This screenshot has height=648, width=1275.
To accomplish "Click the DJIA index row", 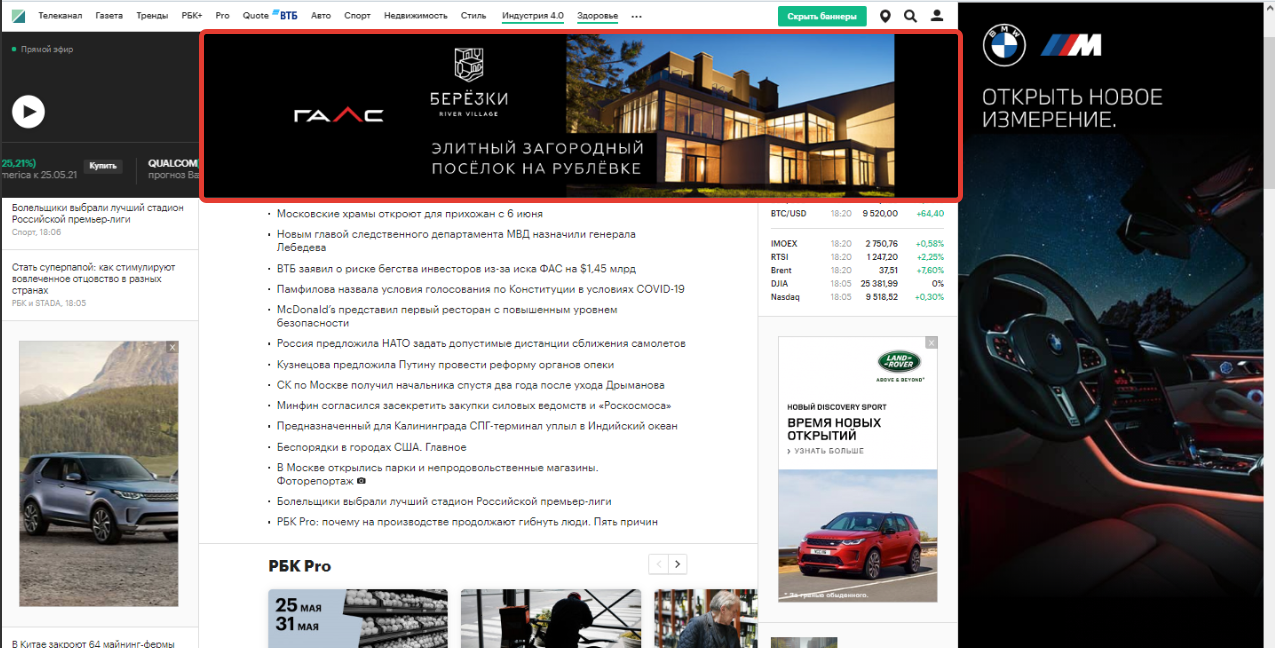I will (857, 283).
